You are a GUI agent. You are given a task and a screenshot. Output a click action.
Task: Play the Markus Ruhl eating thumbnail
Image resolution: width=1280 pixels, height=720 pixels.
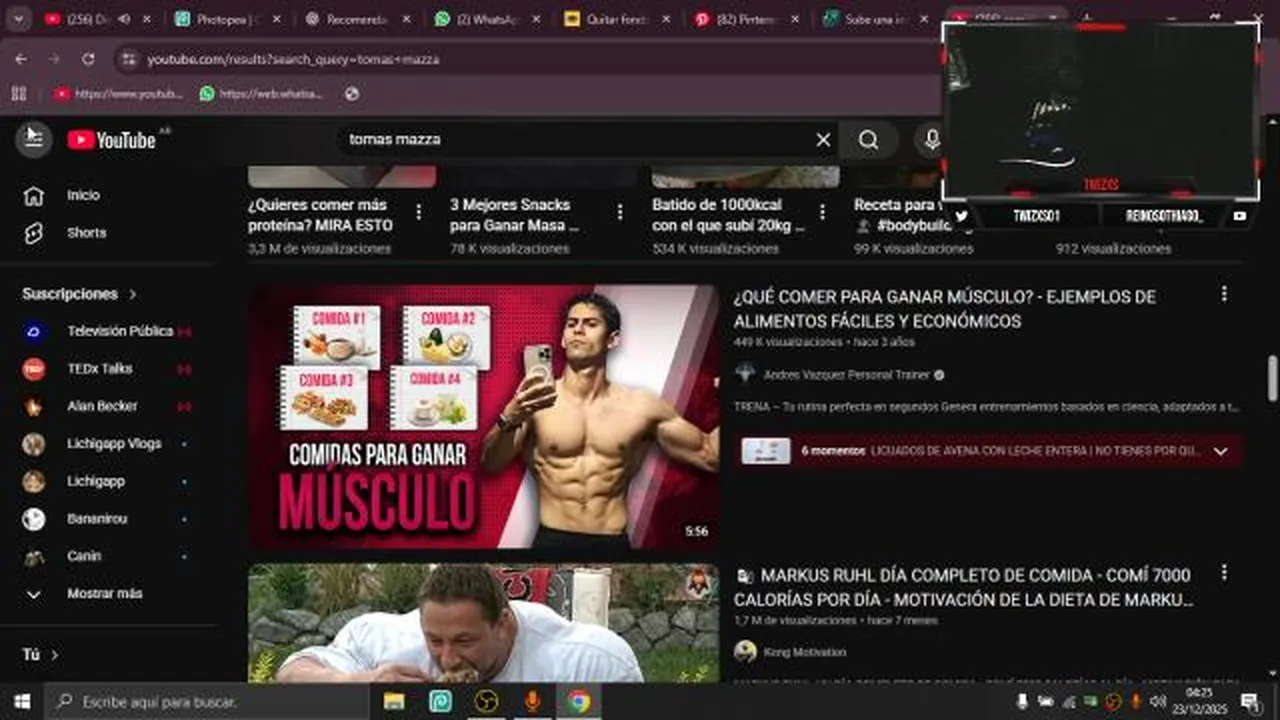483,623
